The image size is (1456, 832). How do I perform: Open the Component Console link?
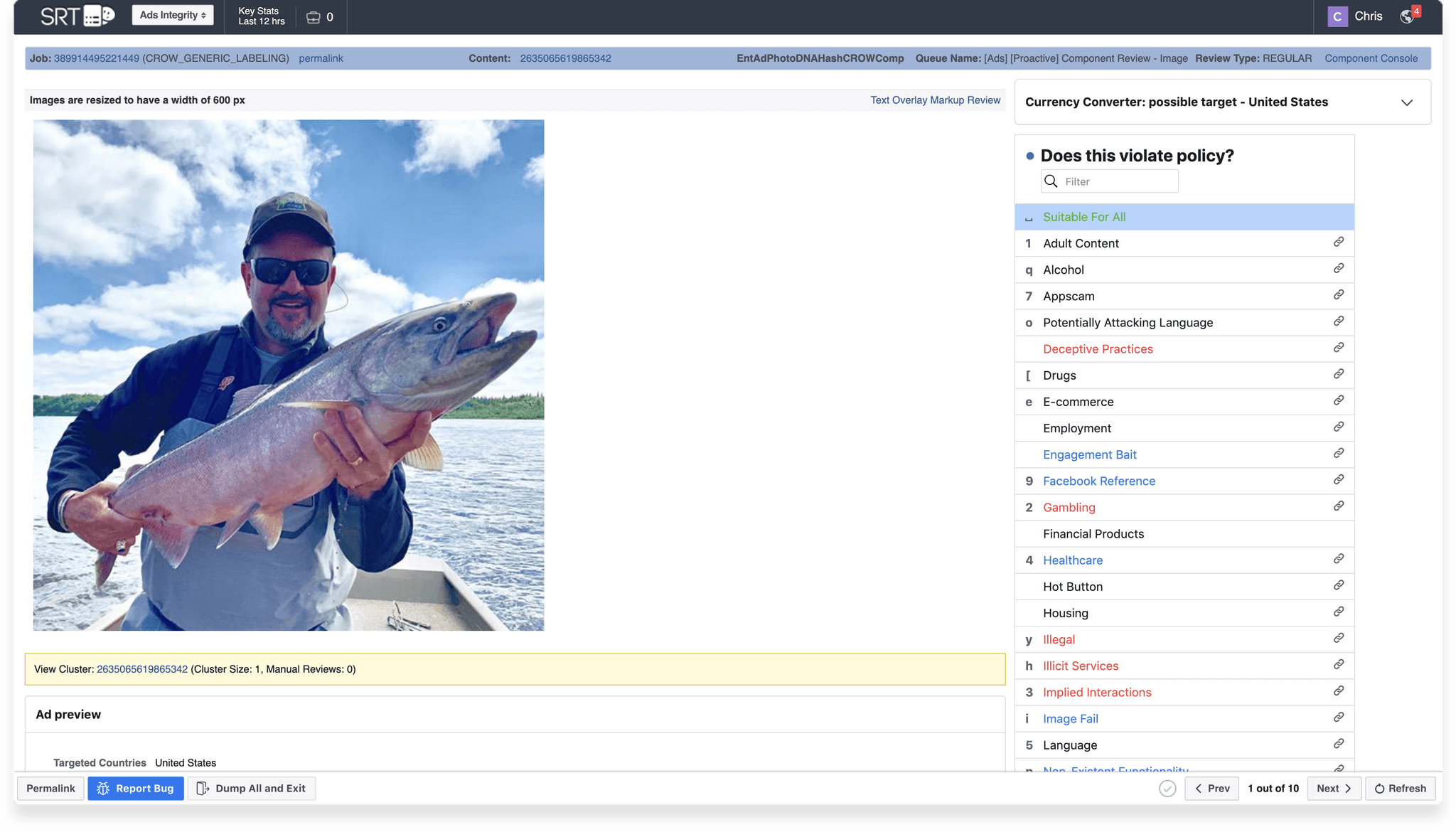point(1371,58)
